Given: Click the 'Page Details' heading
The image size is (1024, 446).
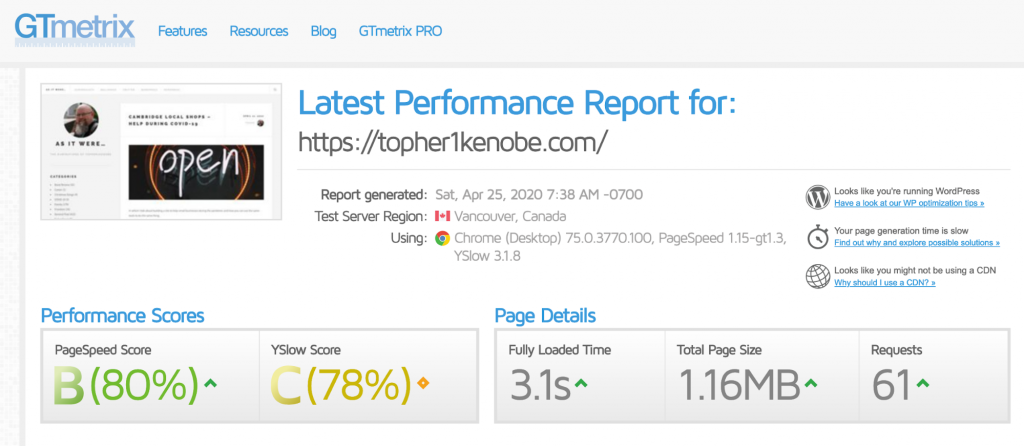Looking at the screenshot, I should (x=545, y=316).
